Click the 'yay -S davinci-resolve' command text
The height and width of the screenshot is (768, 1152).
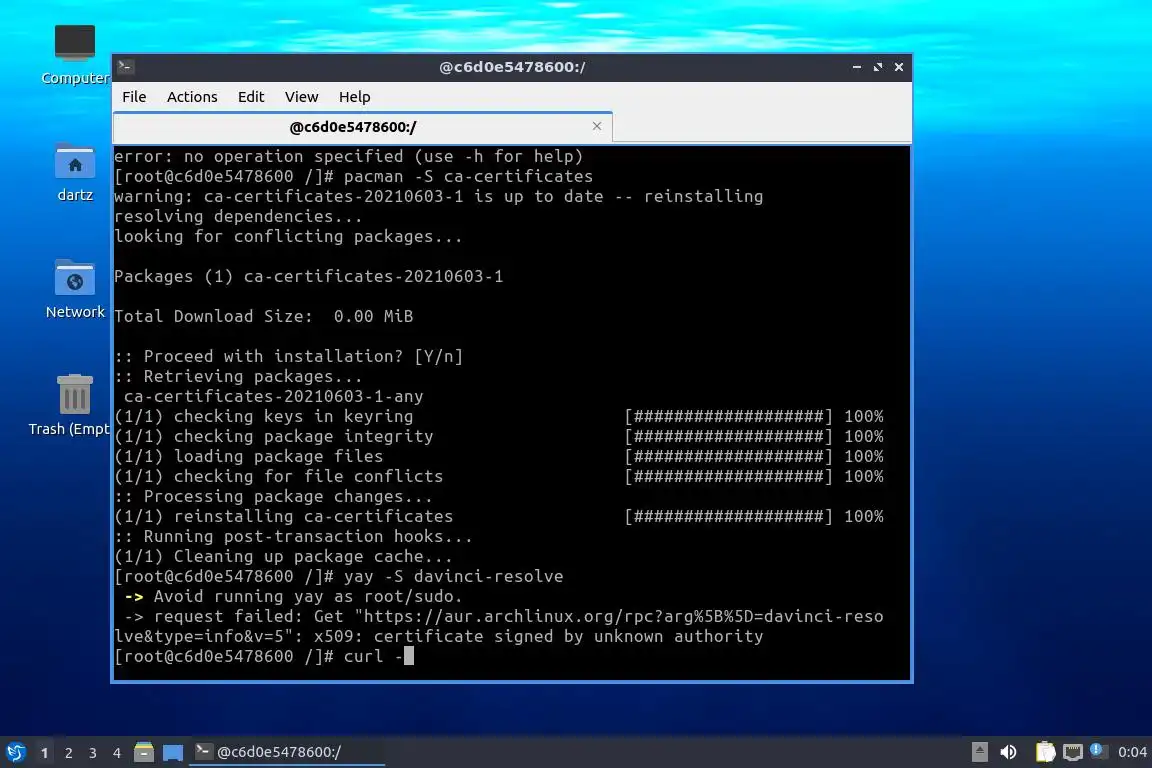pyautogui.click(x=453, y=576)
